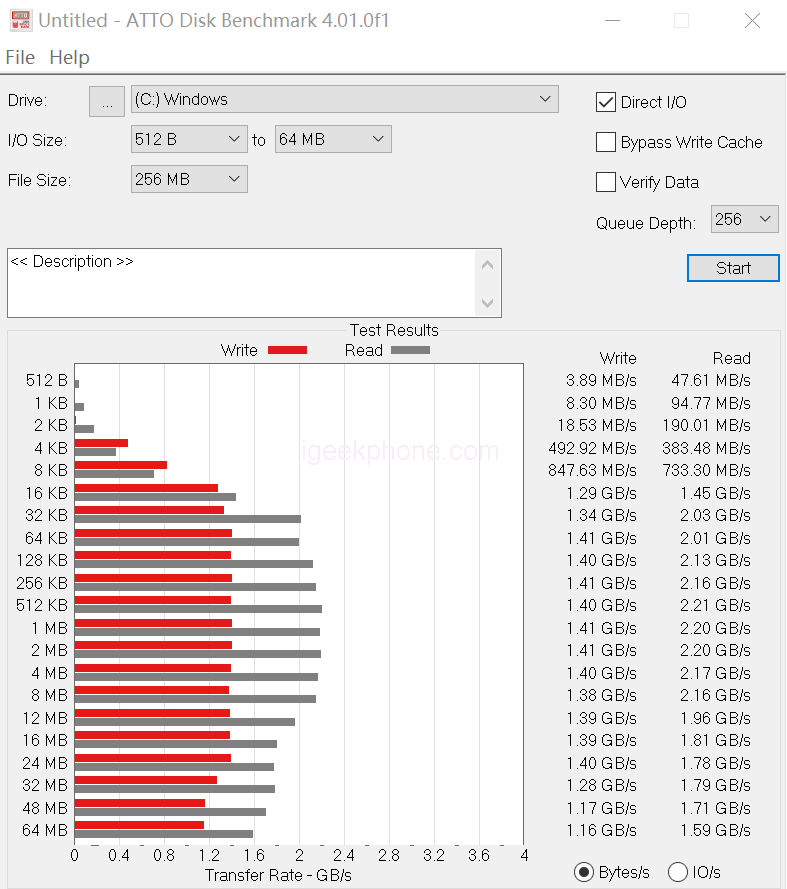Click inside the Description text box
This screenshot has width=787, height=889.
[x=240, y=283]
